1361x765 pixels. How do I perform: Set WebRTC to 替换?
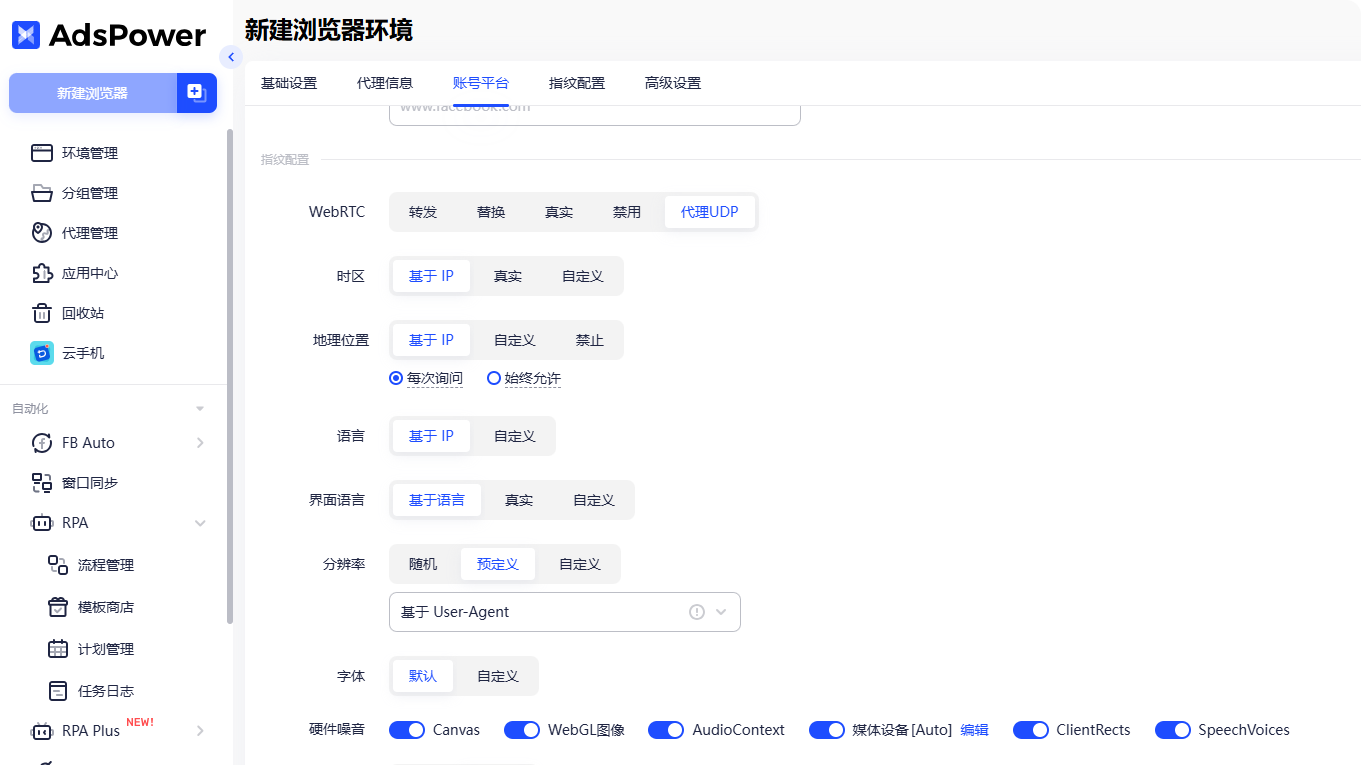[491, 212]
